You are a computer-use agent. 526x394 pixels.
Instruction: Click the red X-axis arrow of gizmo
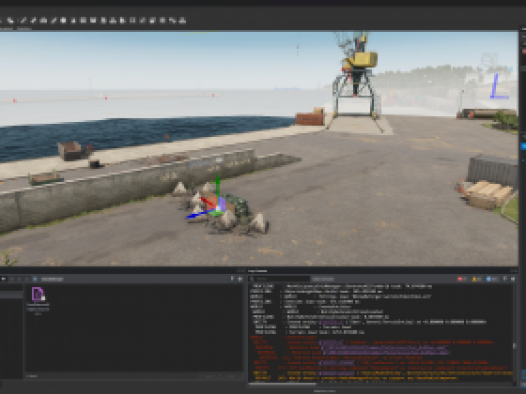click(x=208, y=202)
